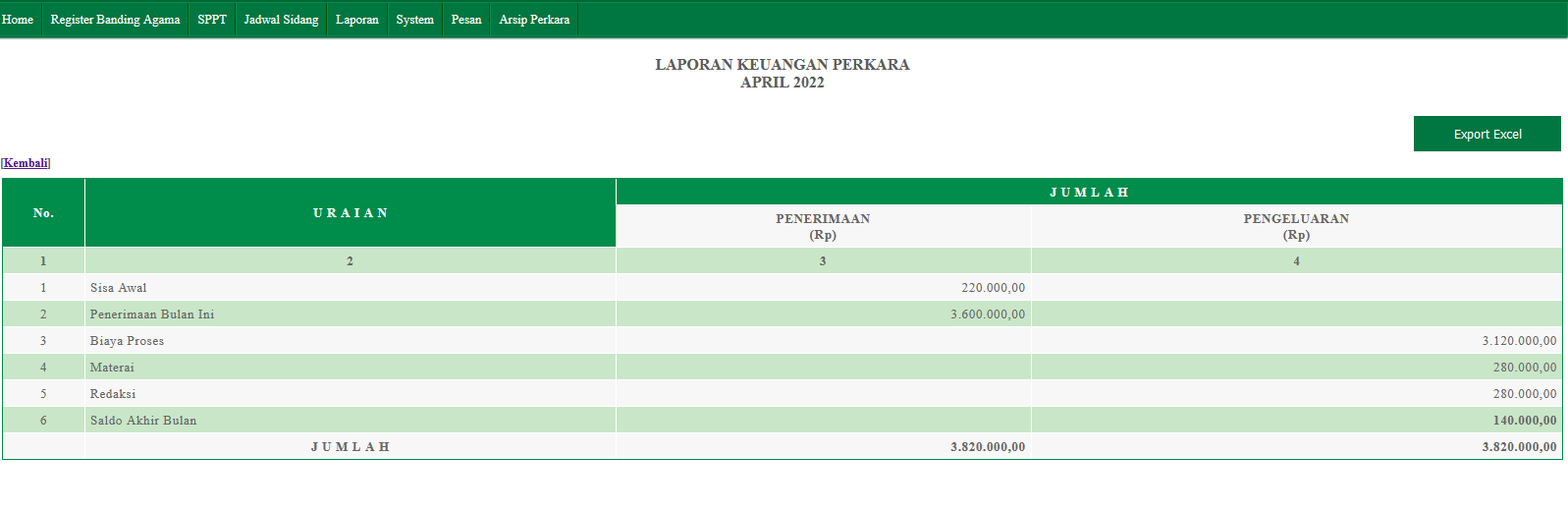1568x512 pixels.
Task: Click the 3.600.000,00 penerimaan amount
Action: 987,314
